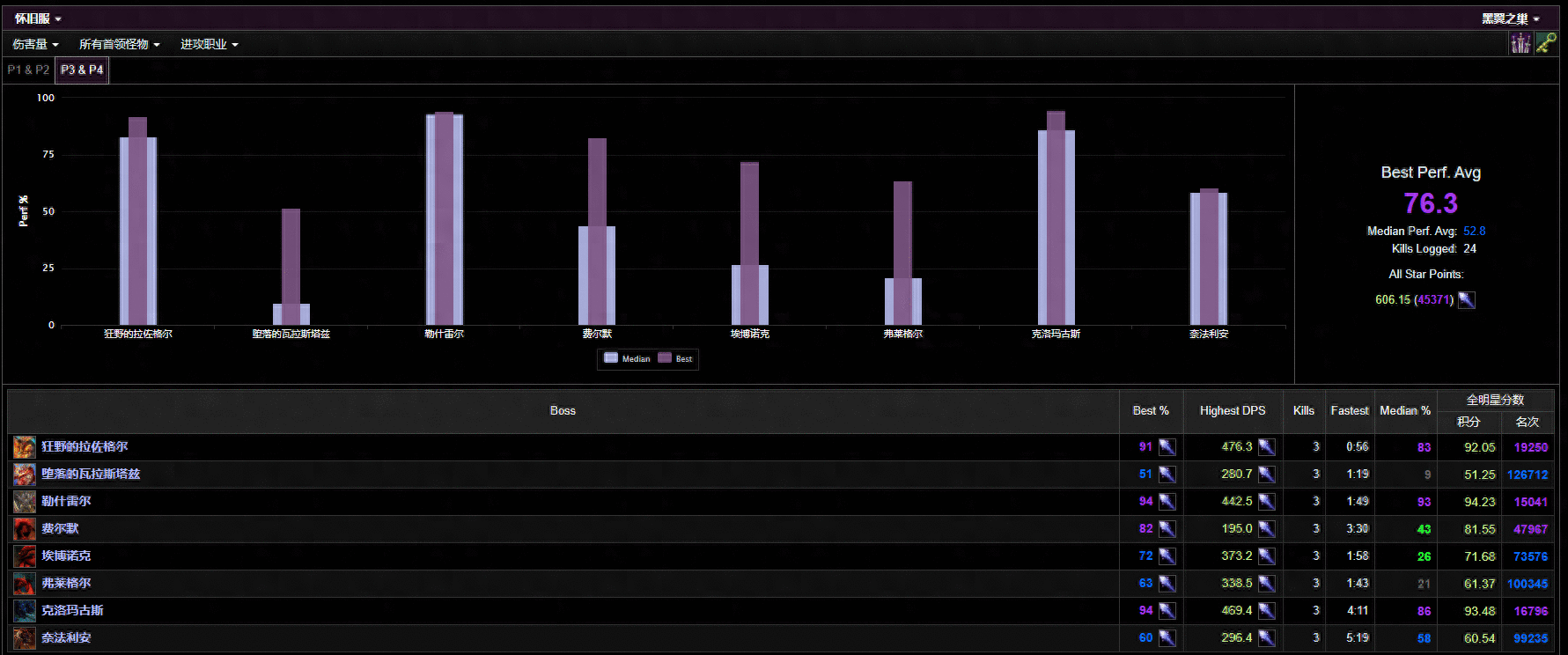Click the three-swords raid icon at top right
Image resolution: width=1568 pixels, height=655 pixels.
pyautogui.click(x=1520, y=43)
